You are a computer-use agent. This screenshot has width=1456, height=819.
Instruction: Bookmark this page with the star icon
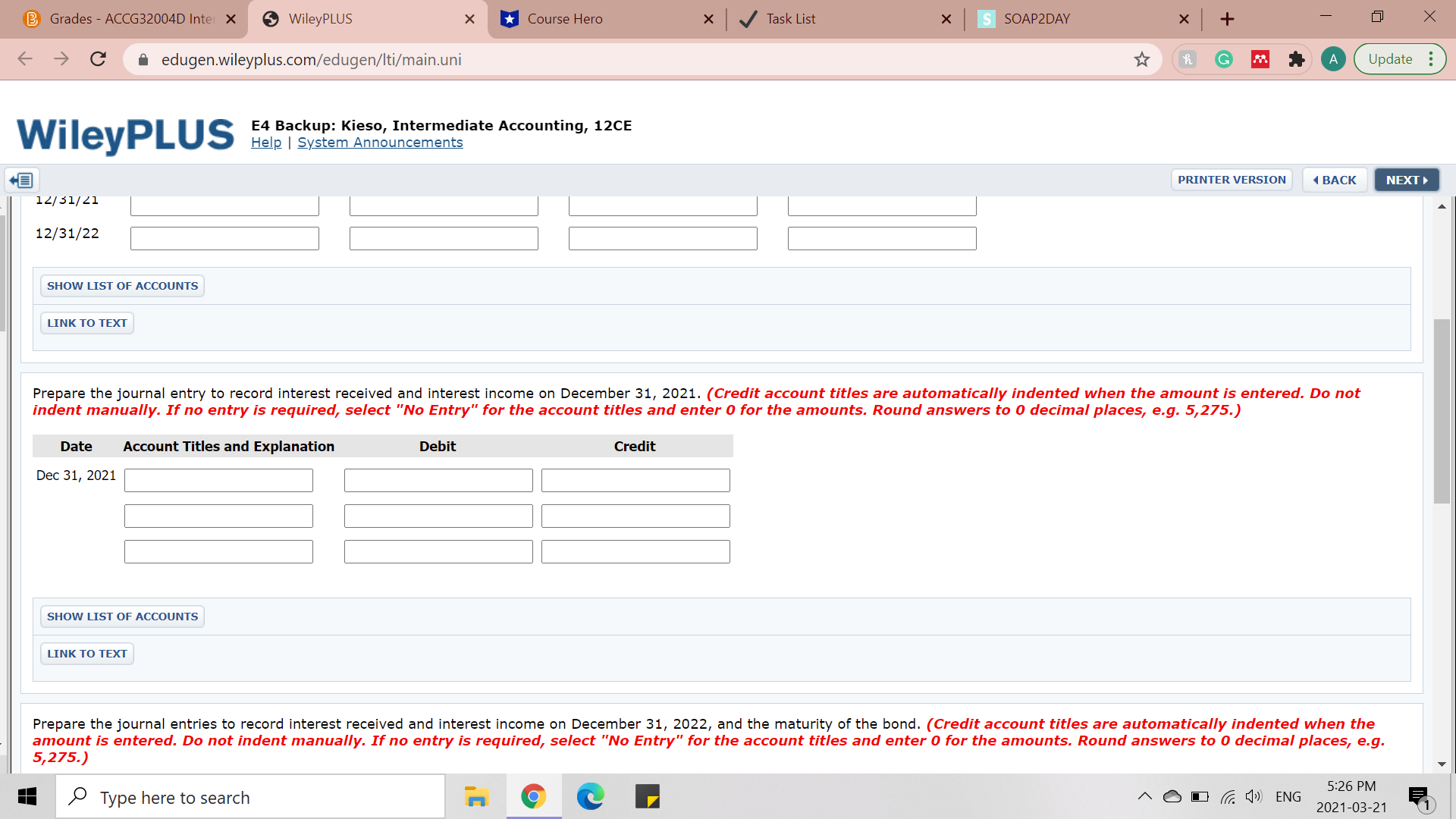(x=1141, y=58)
